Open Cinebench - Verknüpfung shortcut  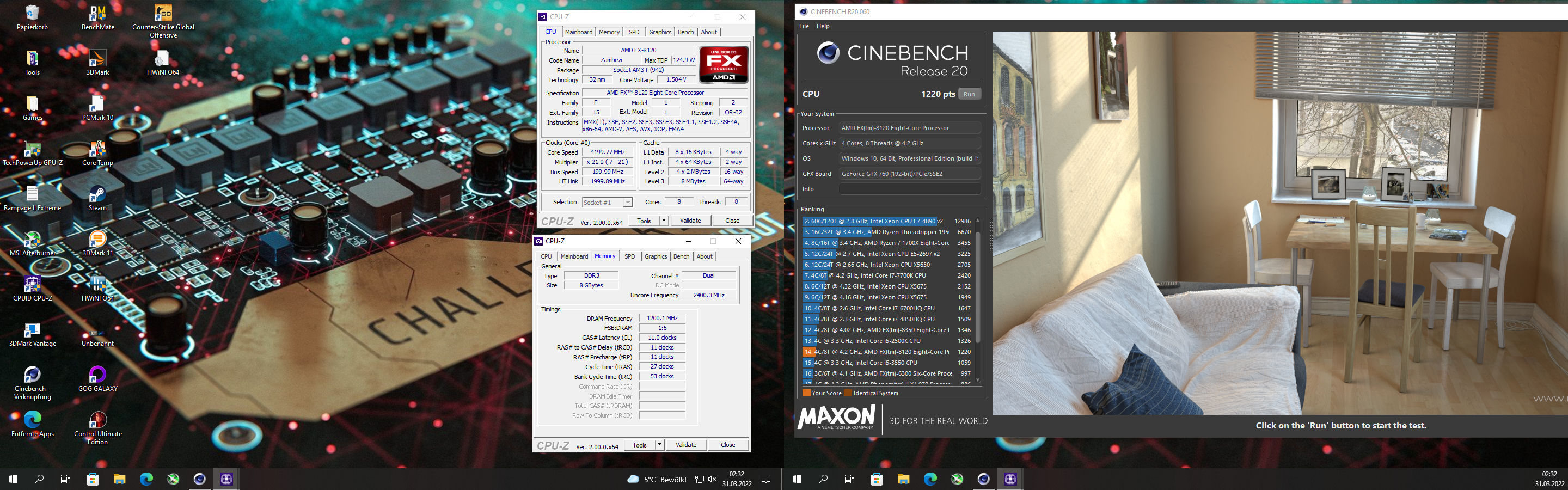click(x=32, y=383)
